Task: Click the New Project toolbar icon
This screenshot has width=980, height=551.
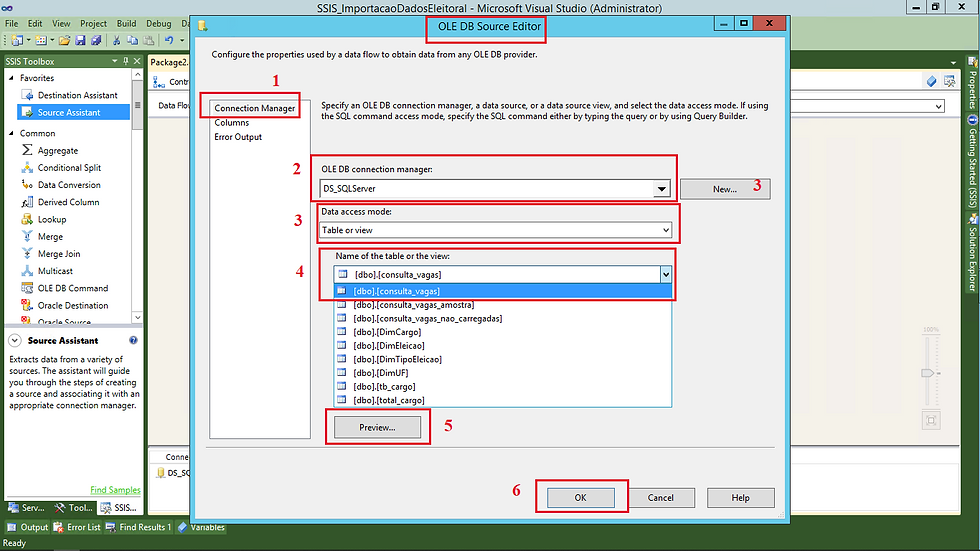Action: (x=16, y=41)
